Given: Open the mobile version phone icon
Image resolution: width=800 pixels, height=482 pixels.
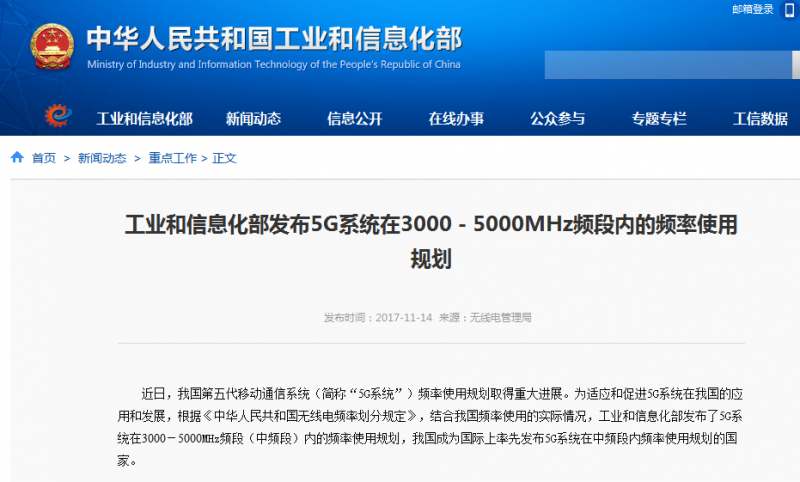Looking at the screenshot, I should (789, 9).
